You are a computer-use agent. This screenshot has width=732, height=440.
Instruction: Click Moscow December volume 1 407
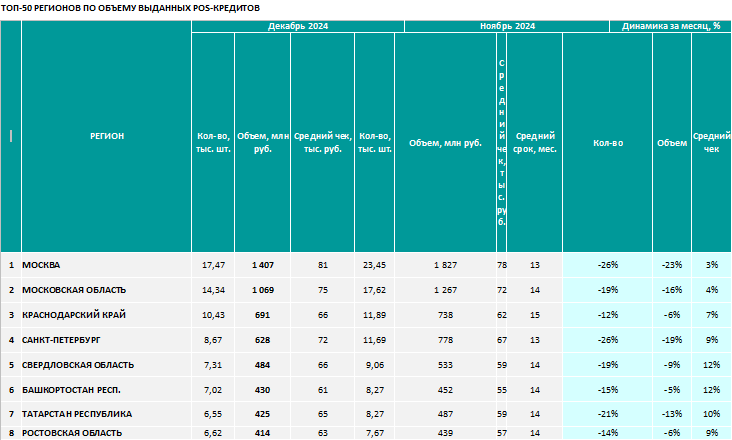[262, 265]
